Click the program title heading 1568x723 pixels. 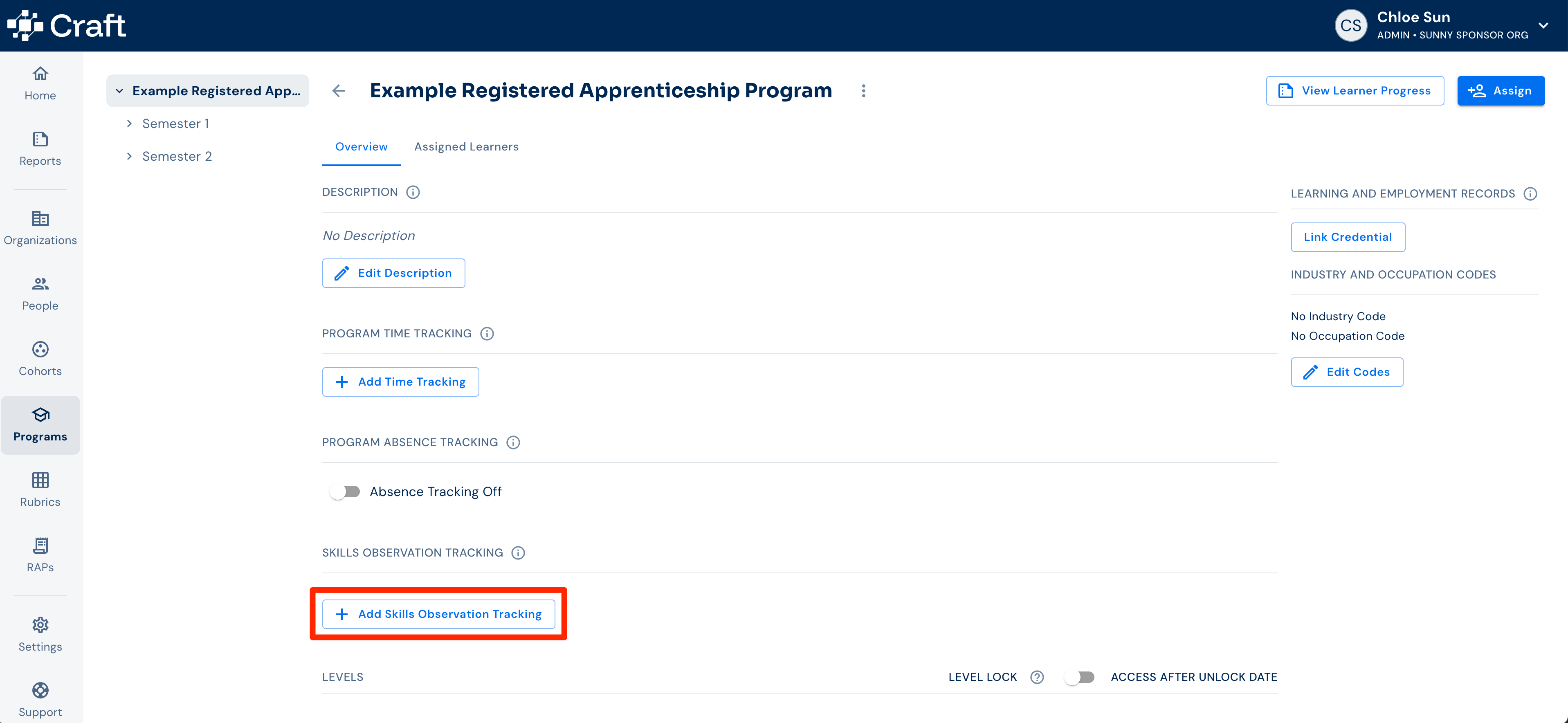coord(601,91)
